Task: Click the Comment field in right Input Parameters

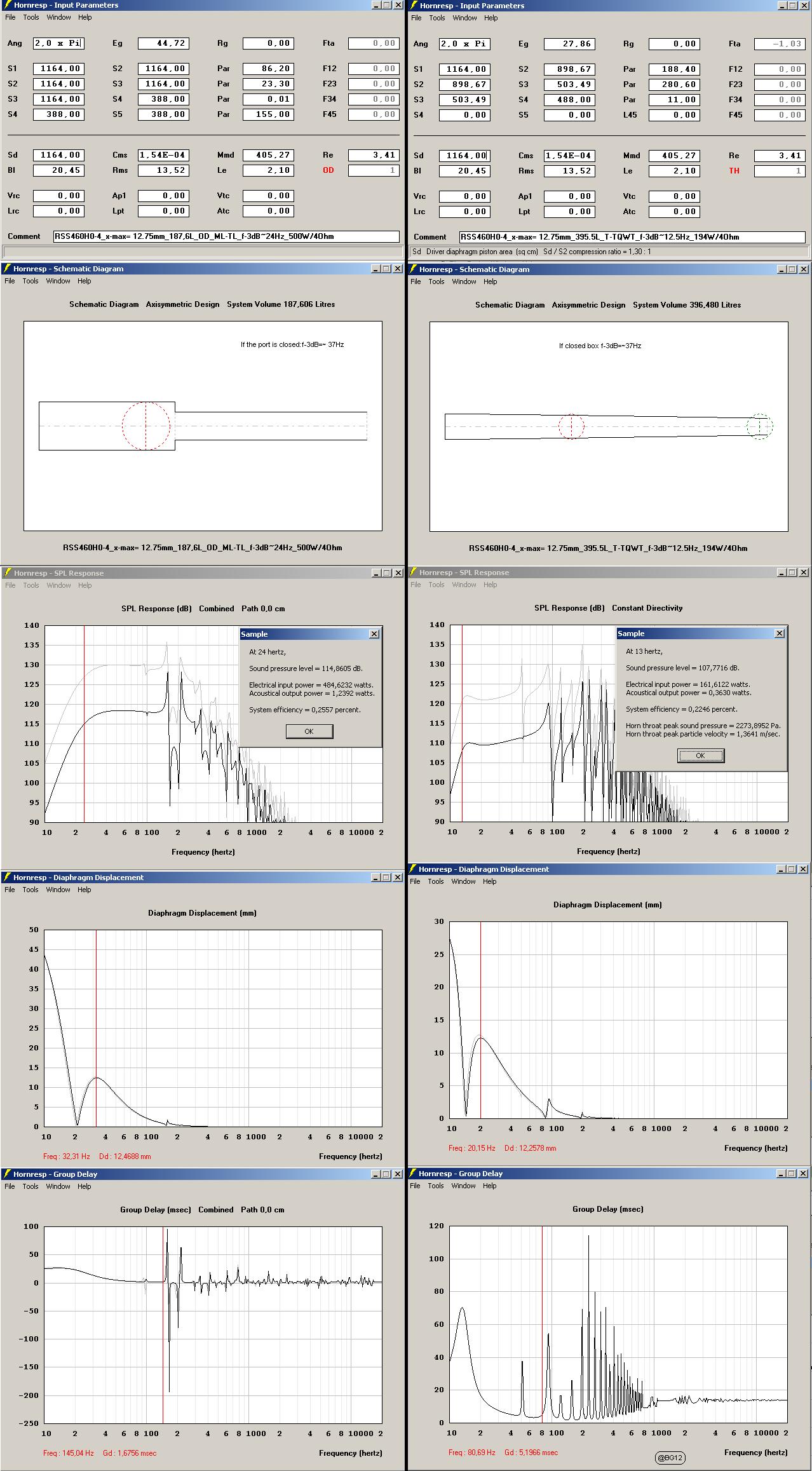Action: pos(632,237)
